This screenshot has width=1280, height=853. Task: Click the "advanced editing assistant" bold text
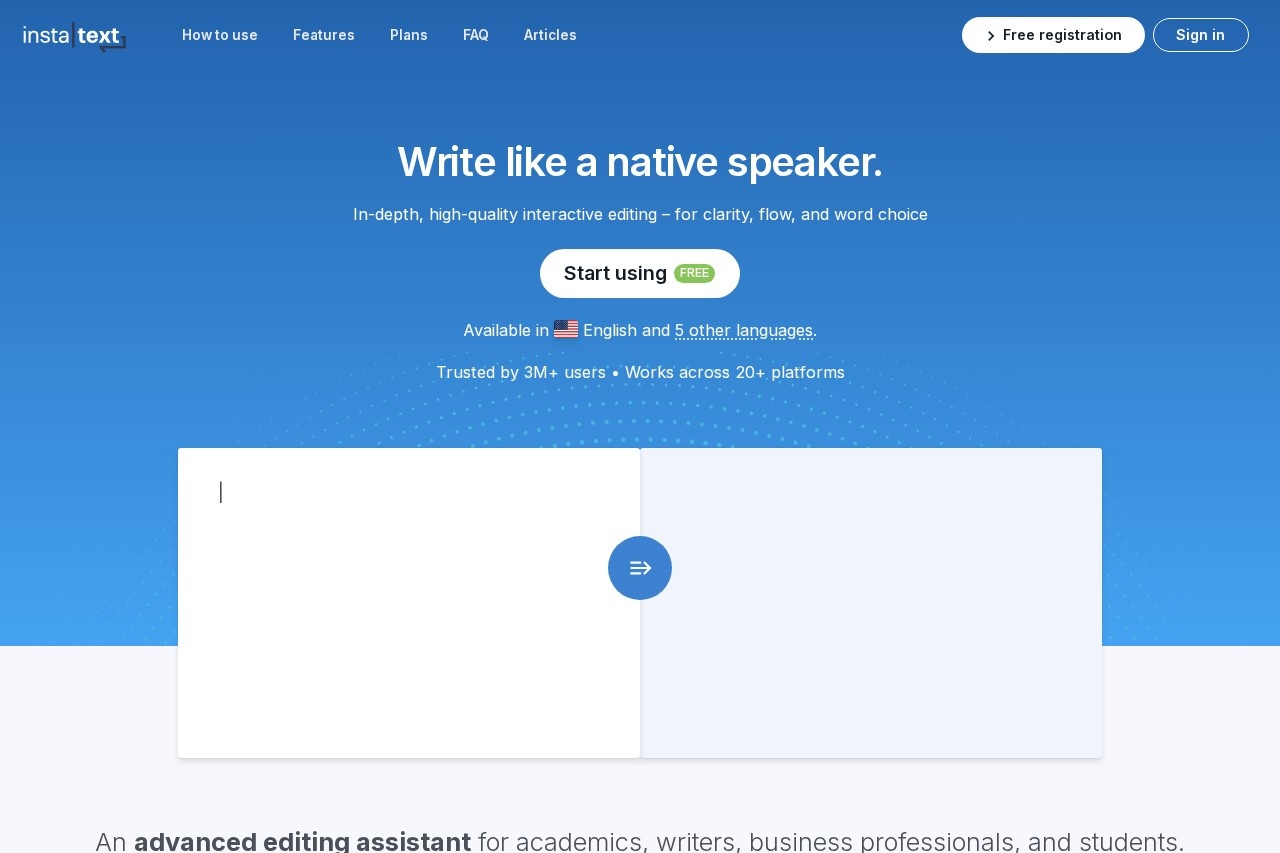302,841
